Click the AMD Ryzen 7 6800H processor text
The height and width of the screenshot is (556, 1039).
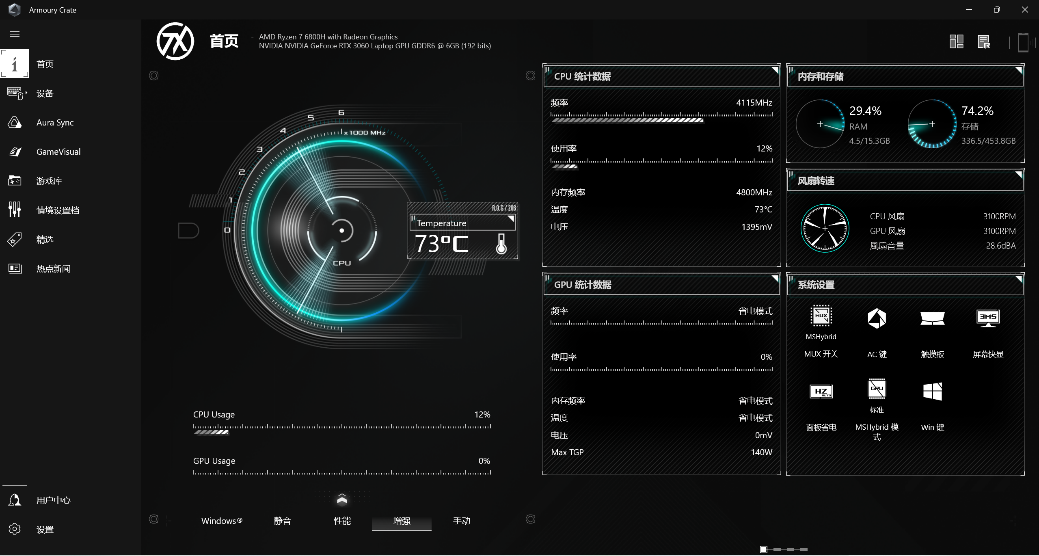coord(327,37)
